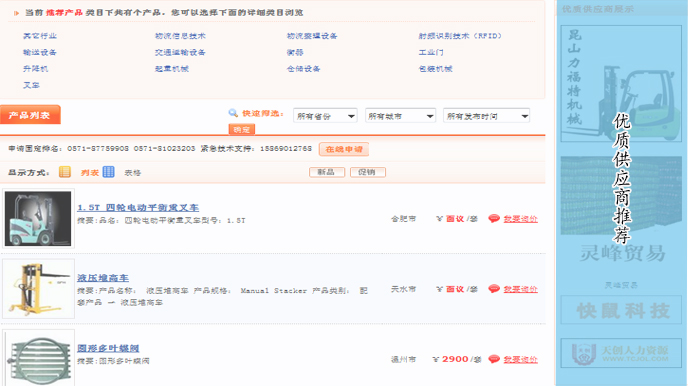Open the 工业门 category link
Viewport: 688px width, 386px height.
click(x=431, y=52)
